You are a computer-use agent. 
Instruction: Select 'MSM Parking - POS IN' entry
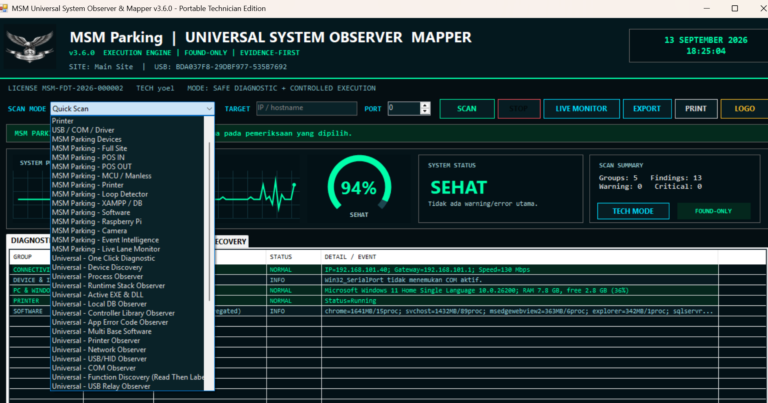88,158
